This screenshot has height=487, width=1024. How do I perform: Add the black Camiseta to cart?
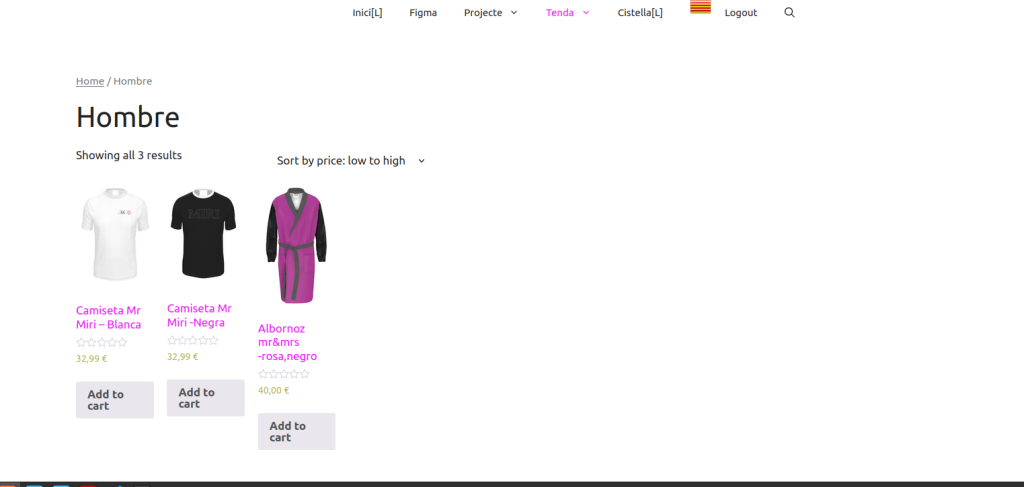pyautogui.click(x=205, y=398)
